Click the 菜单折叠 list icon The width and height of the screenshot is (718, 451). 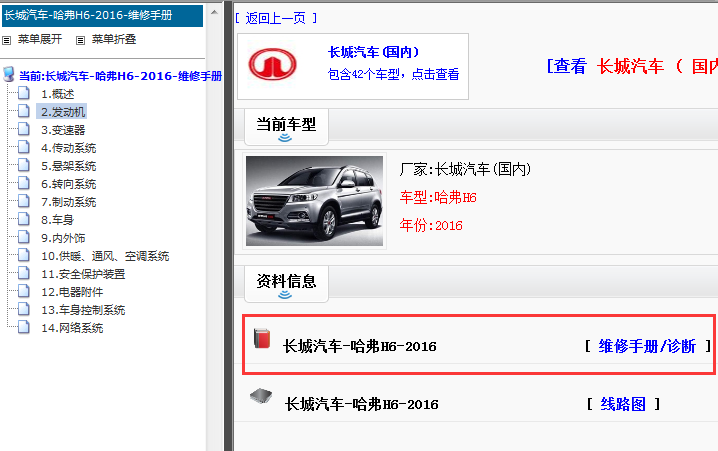coord(80,40)
